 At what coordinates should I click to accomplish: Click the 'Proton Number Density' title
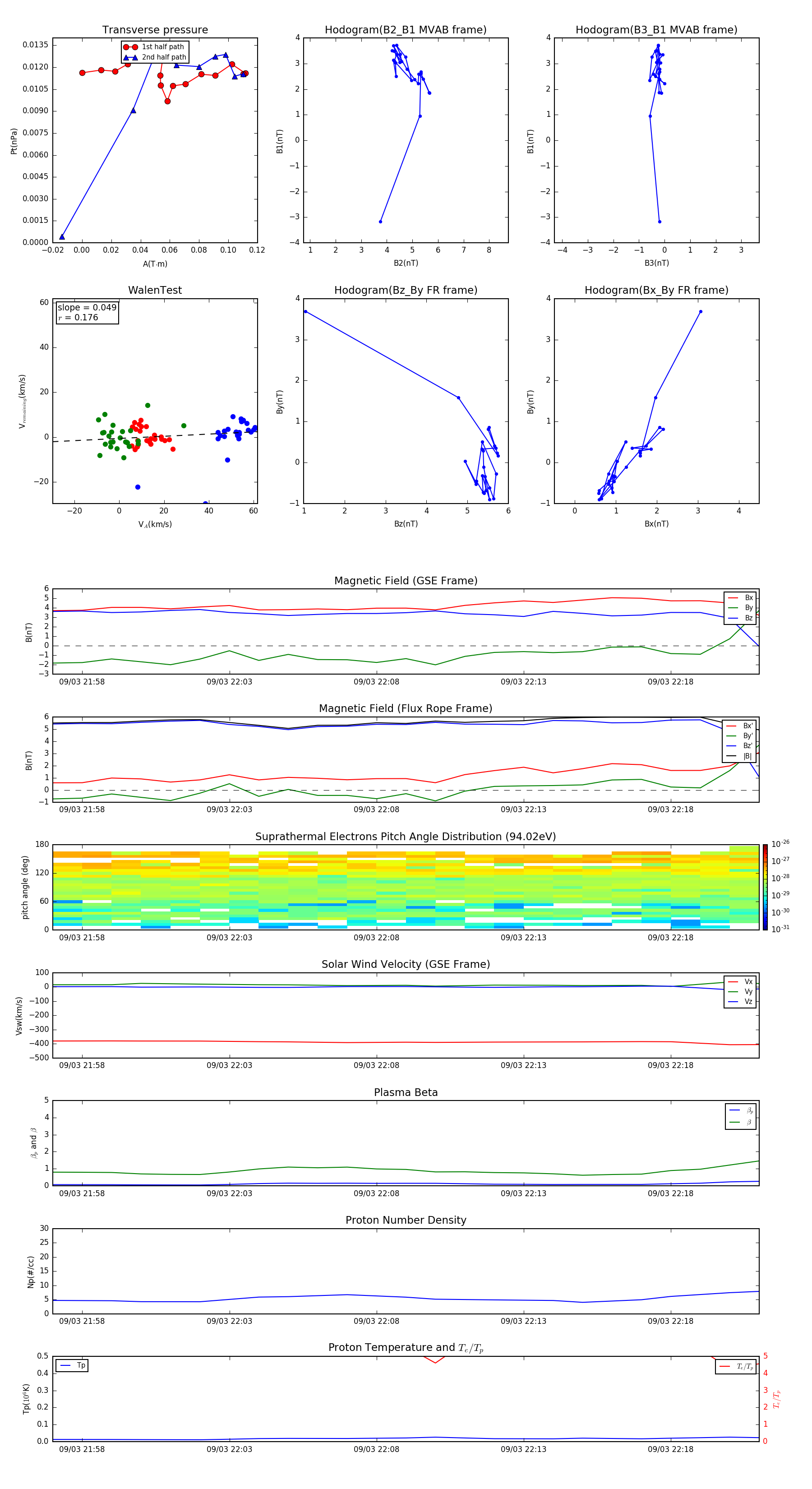click(x=406, y=1220)
